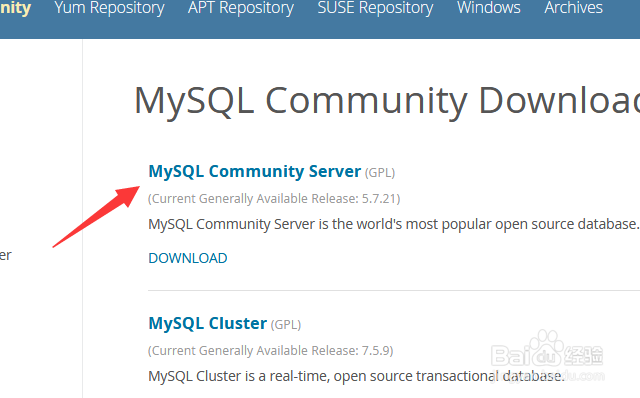Image resolution: width=640 pixels, height=398 pixels.
Task: Click the (GPL) label beside MySQL Cluster
Action: coord(286,325)
